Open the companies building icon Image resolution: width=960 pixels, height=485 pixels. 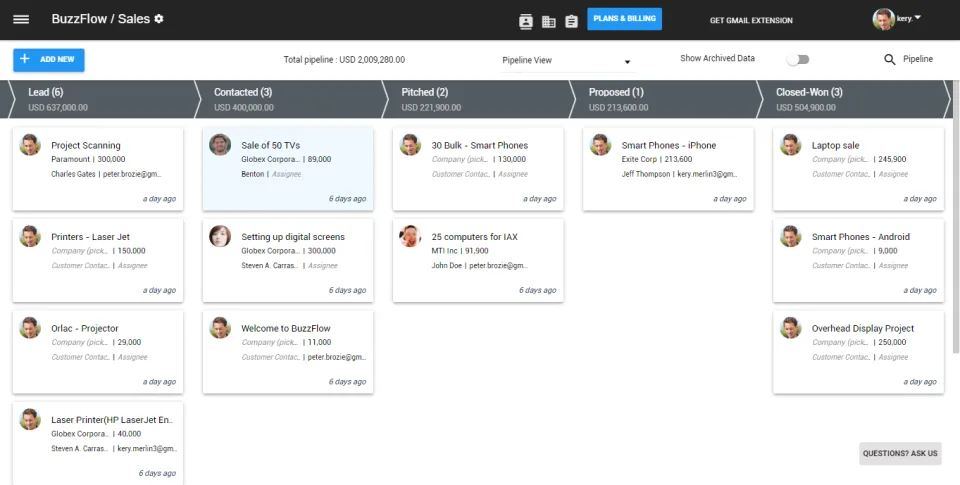(x=549, y=21)
